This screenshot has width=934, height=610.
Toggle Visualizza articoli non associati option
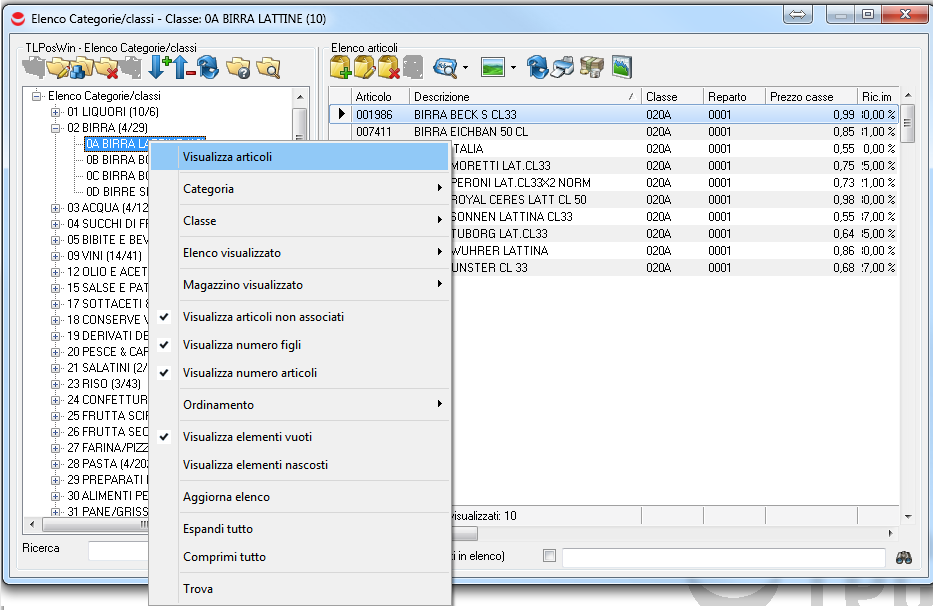pyautogui.click(x=263, y=317)
